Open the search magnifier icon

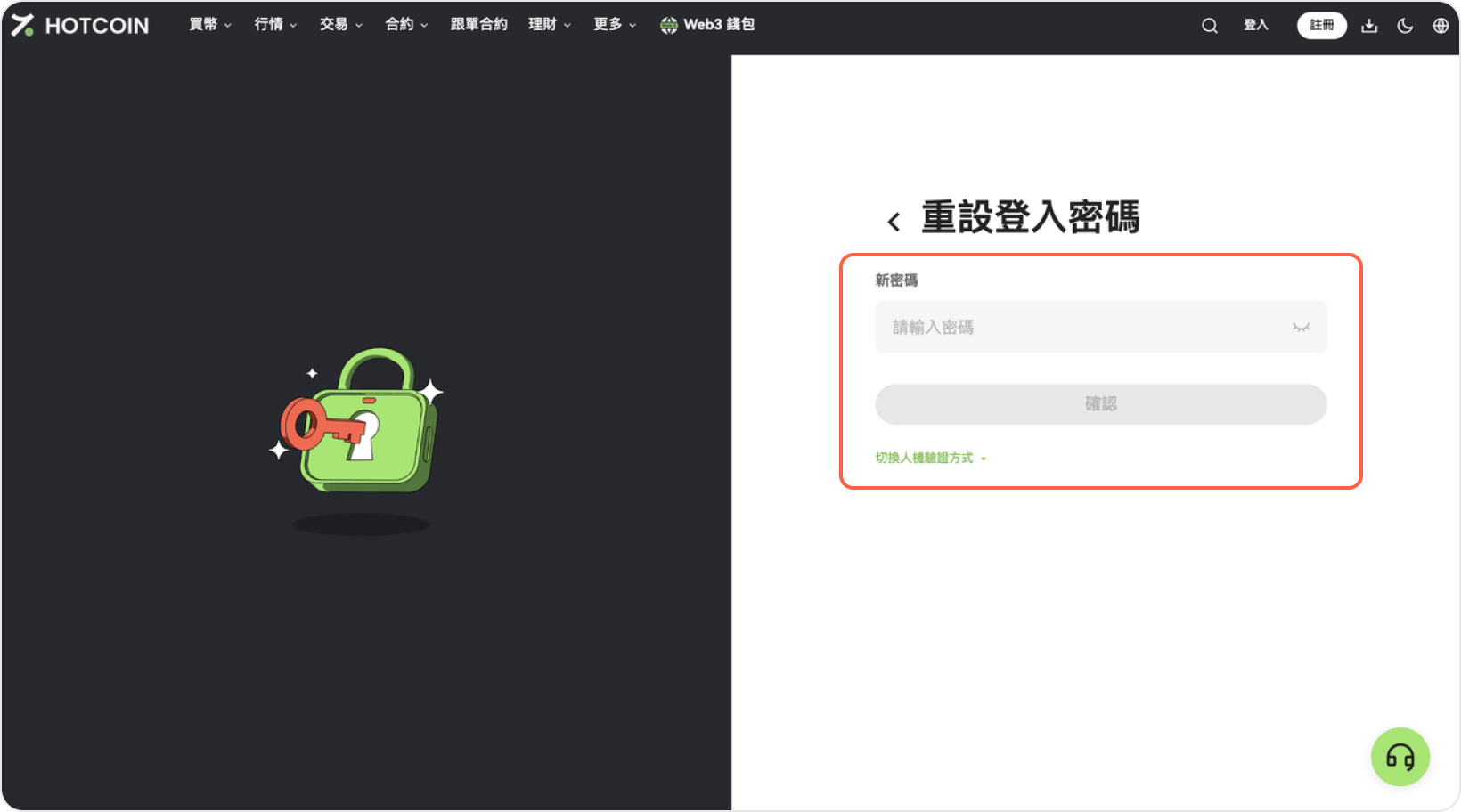point(1209,26)
